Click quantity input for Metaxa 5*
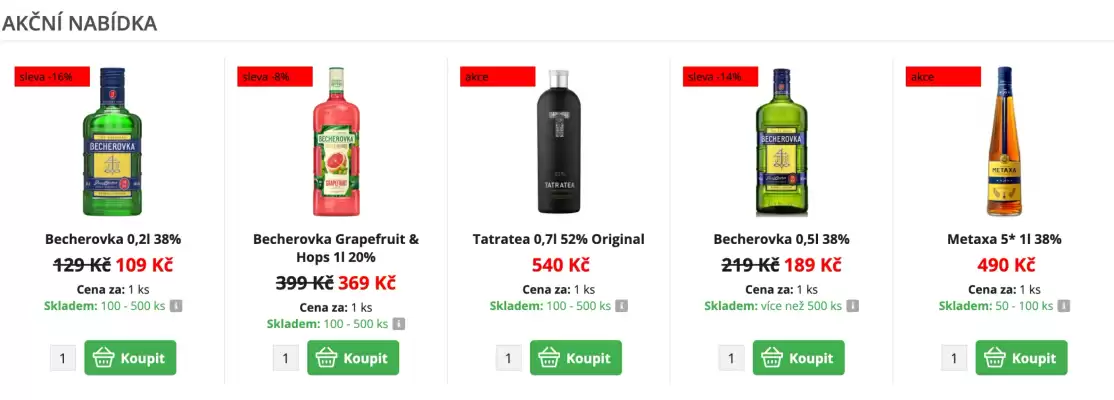This screenshot has width=1114, height=400. tap(954, 358)
